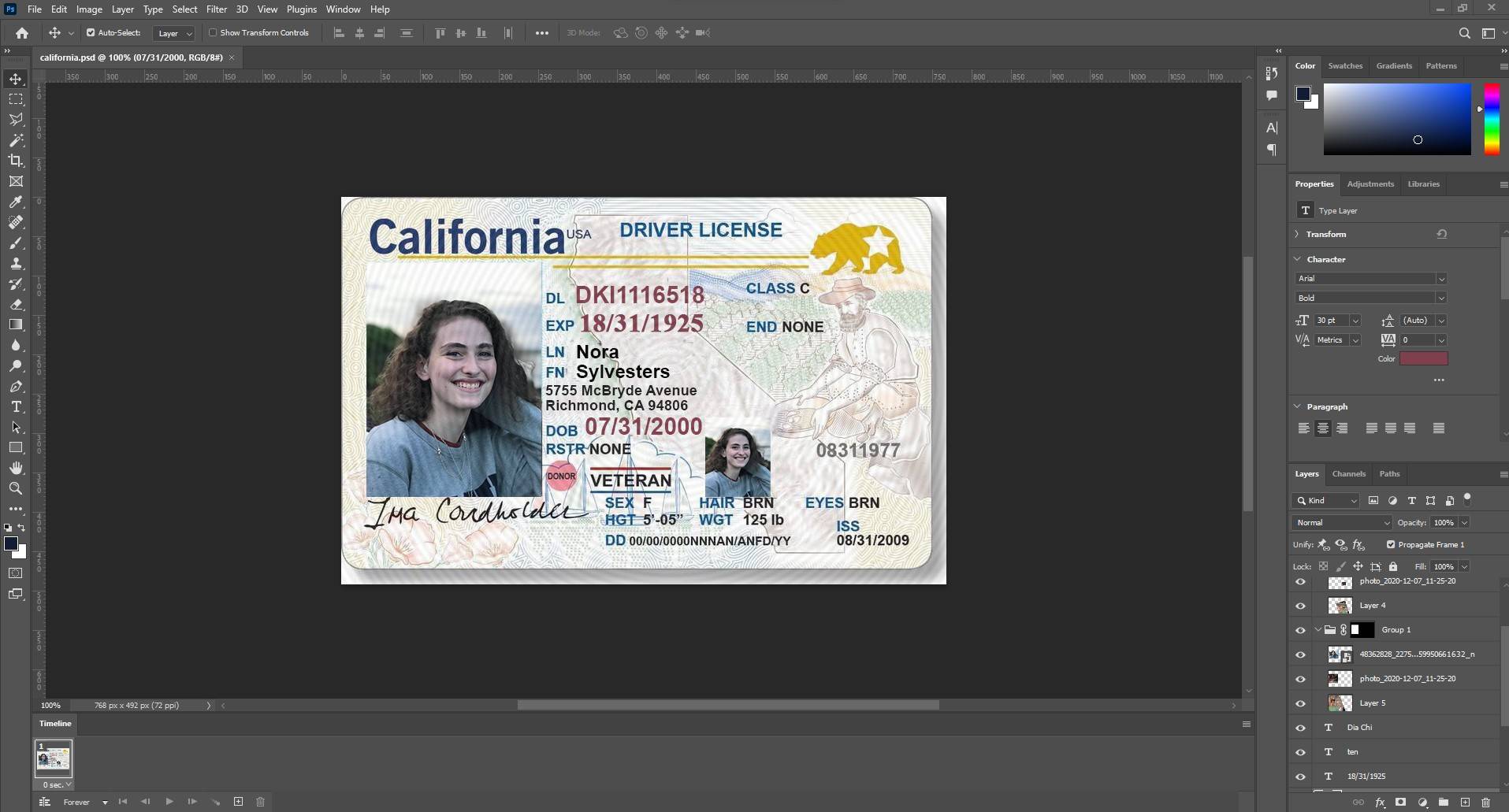Open the Arial font family dropdown
Image resolution: width=1509 pixels, height=812 pixels.
1370,279
